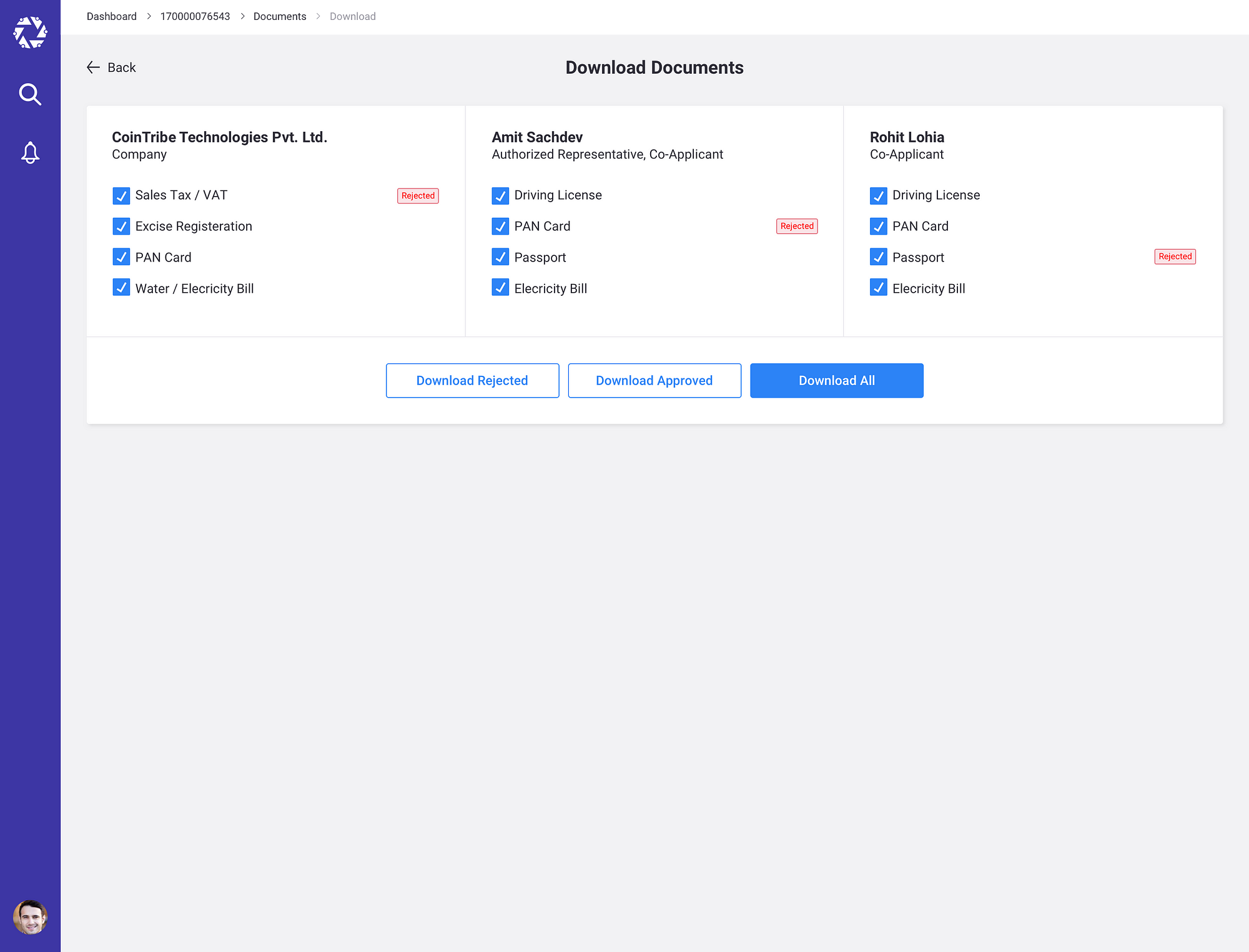Click chevron after Dashboard breadcrumb
Image resolution: width=1249 pixels, height=952 pixels.
point(149,16)
